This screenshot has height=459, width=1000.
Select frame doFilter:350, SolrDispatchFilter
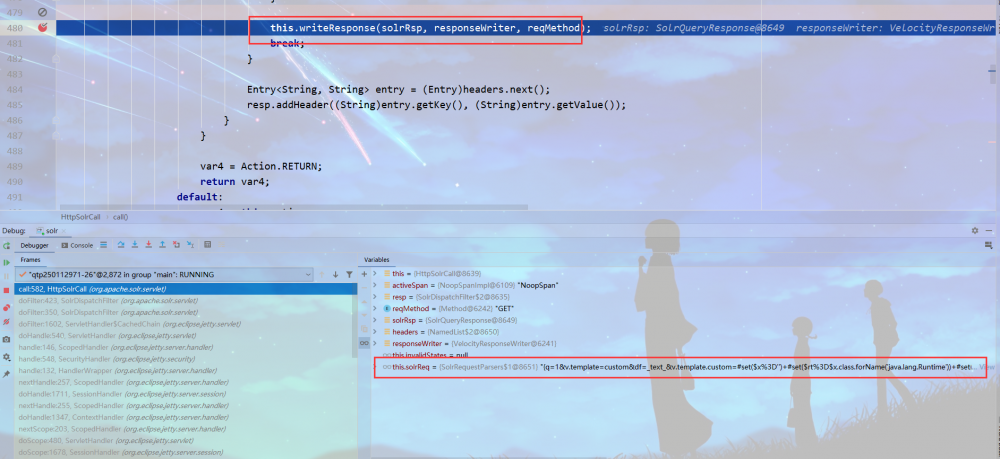pos(186,312)
